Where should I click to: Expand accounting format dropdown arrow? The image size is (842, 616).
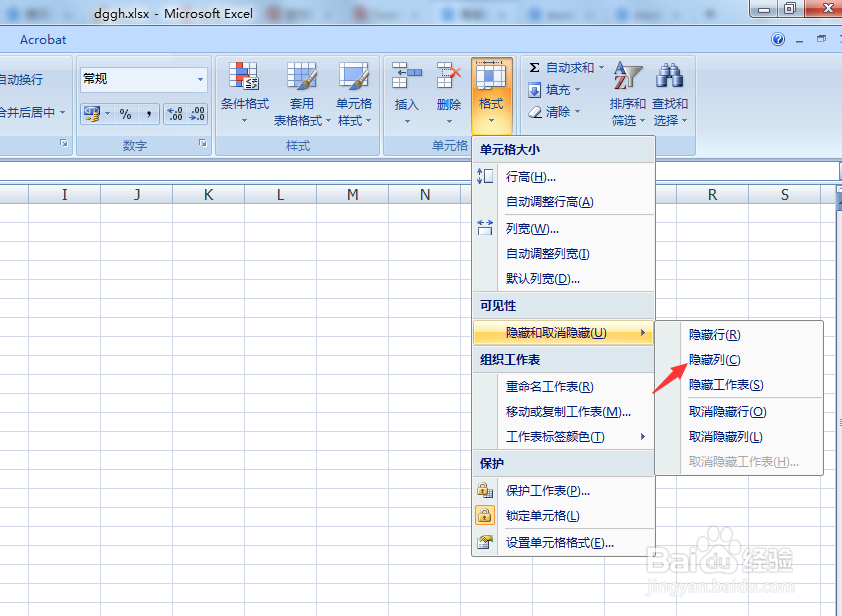[x=107, y=114]
